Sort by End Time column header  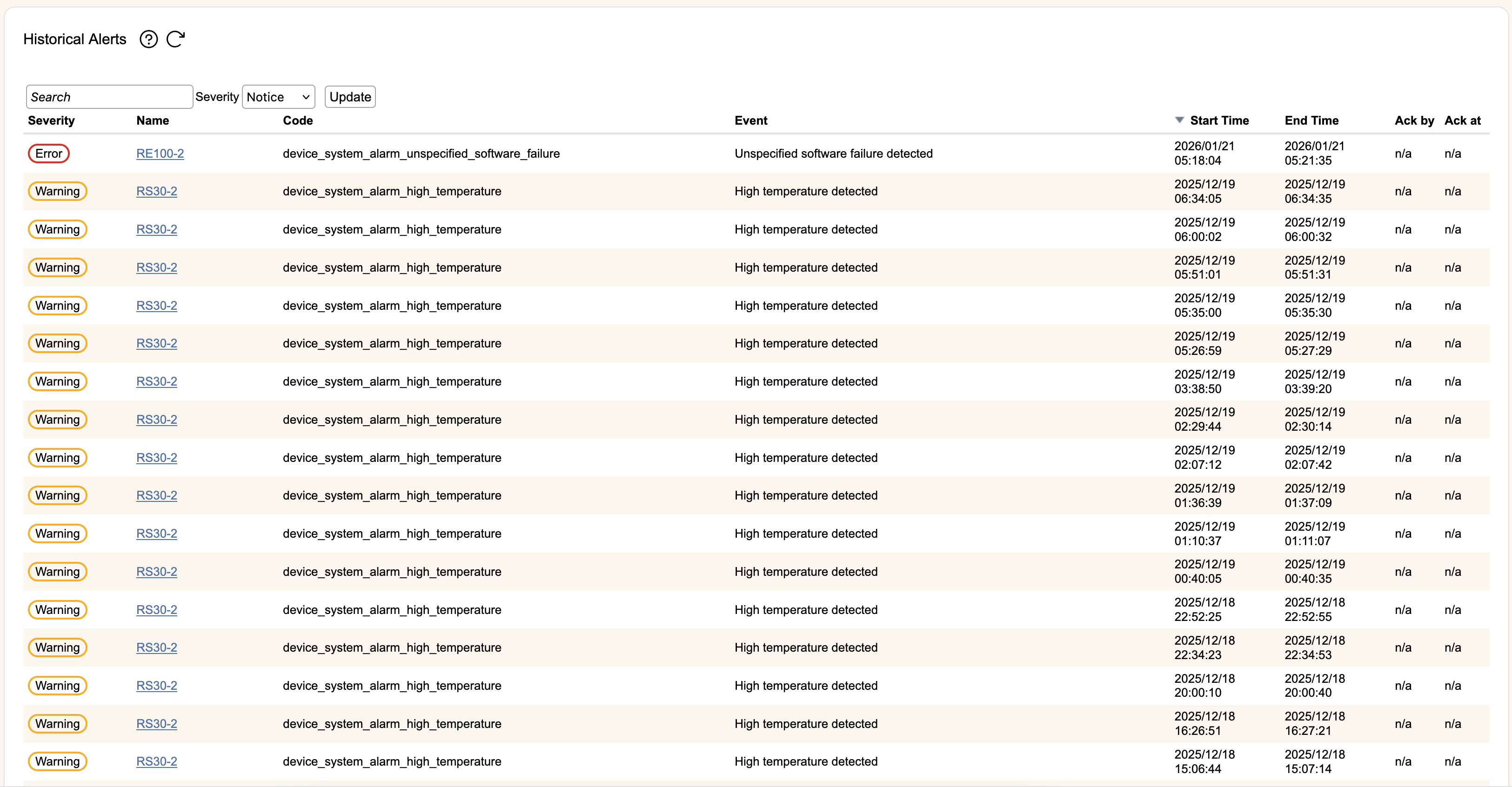1311,120
